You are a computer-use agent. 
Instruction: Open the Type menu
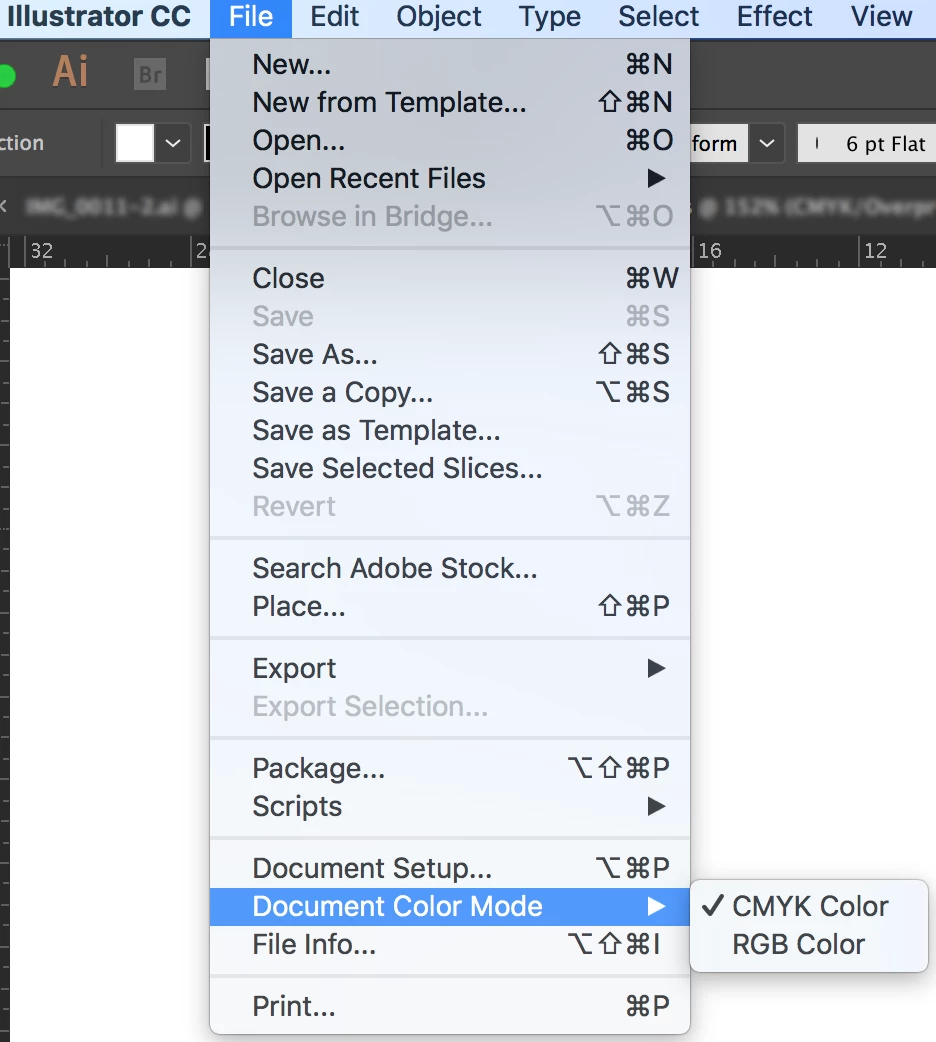click(550, 17)
